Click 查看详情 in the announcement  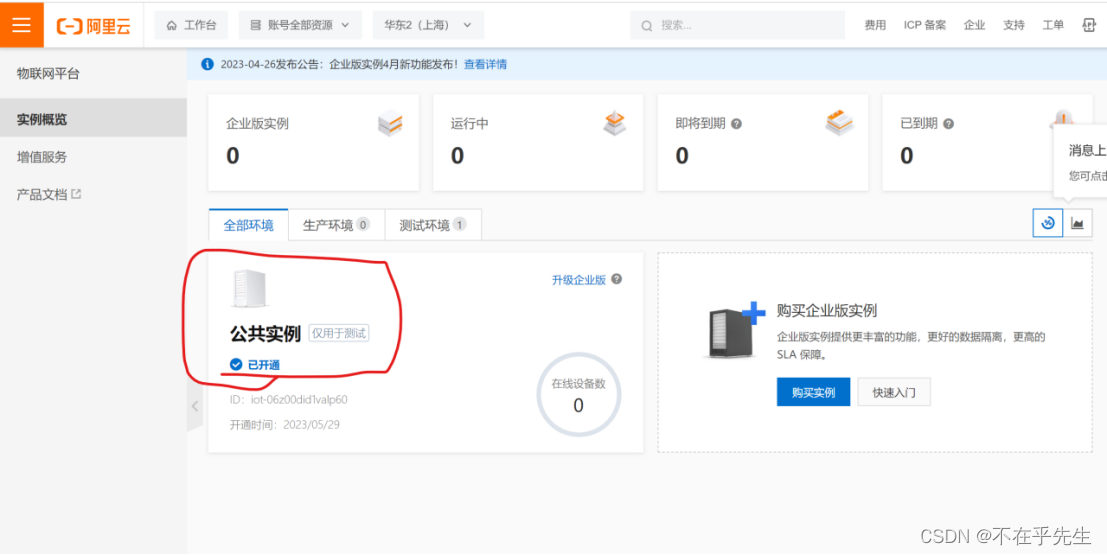pos(485,64)
